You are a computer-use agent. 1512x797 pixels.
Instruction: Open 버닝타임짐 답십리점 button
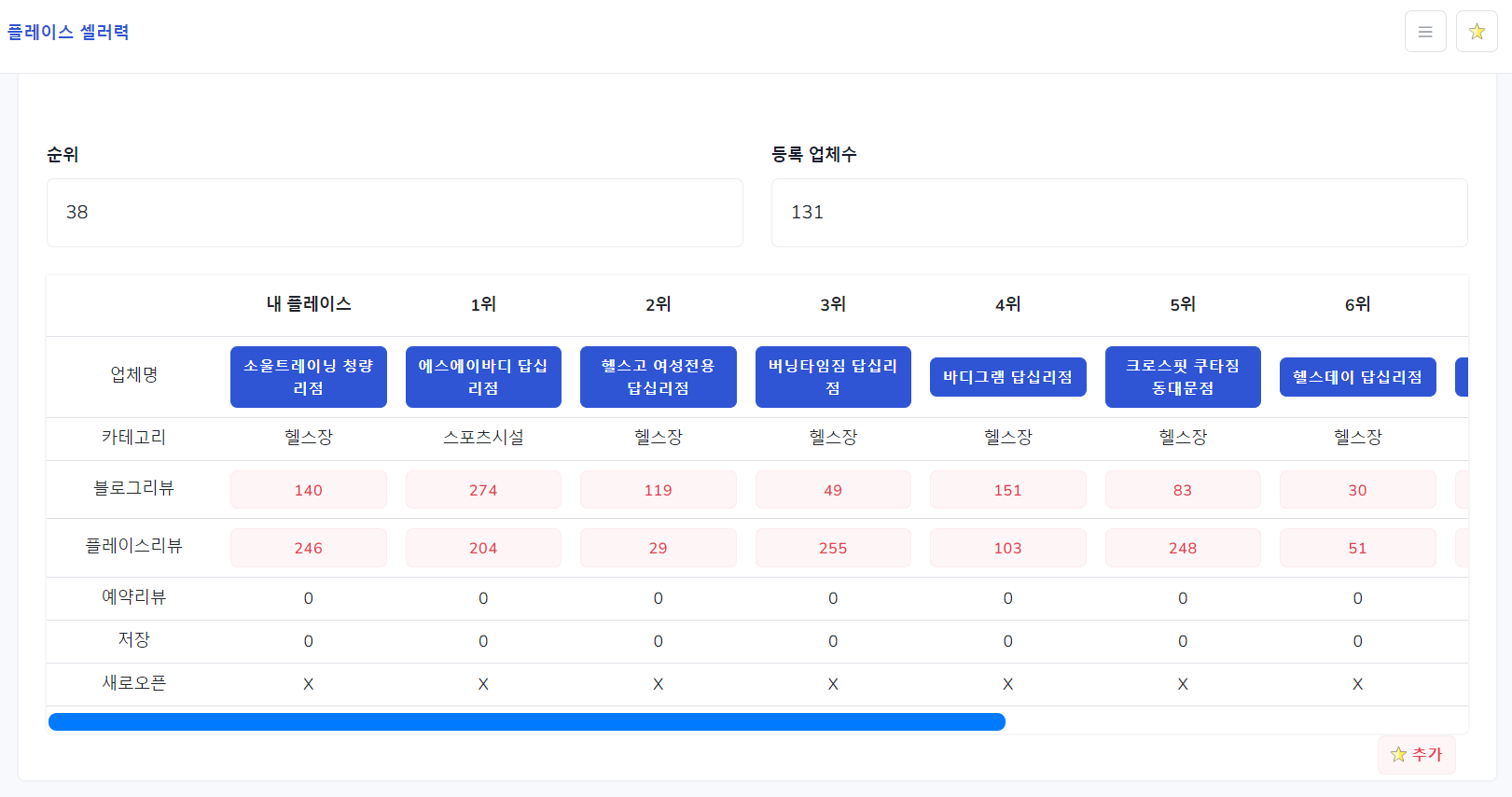(833, 377)
